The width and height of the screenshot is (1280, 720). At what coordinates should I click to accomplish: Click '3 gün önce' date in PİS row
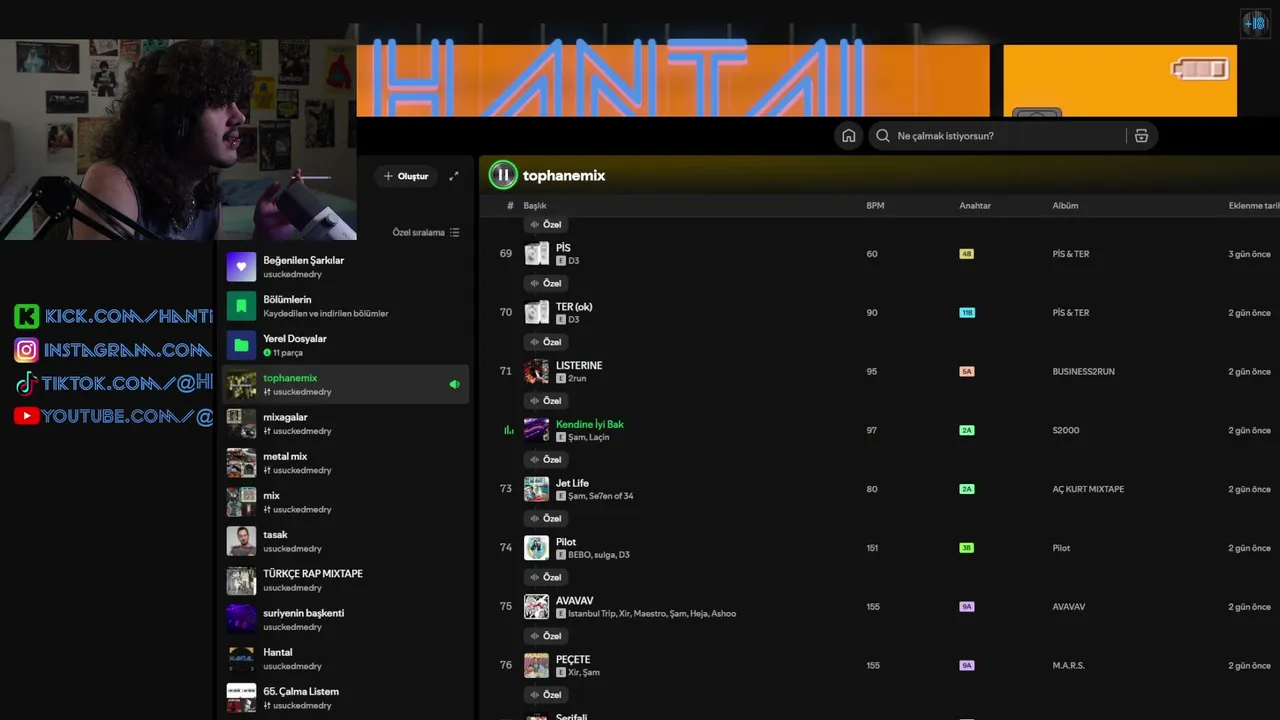1250,254
